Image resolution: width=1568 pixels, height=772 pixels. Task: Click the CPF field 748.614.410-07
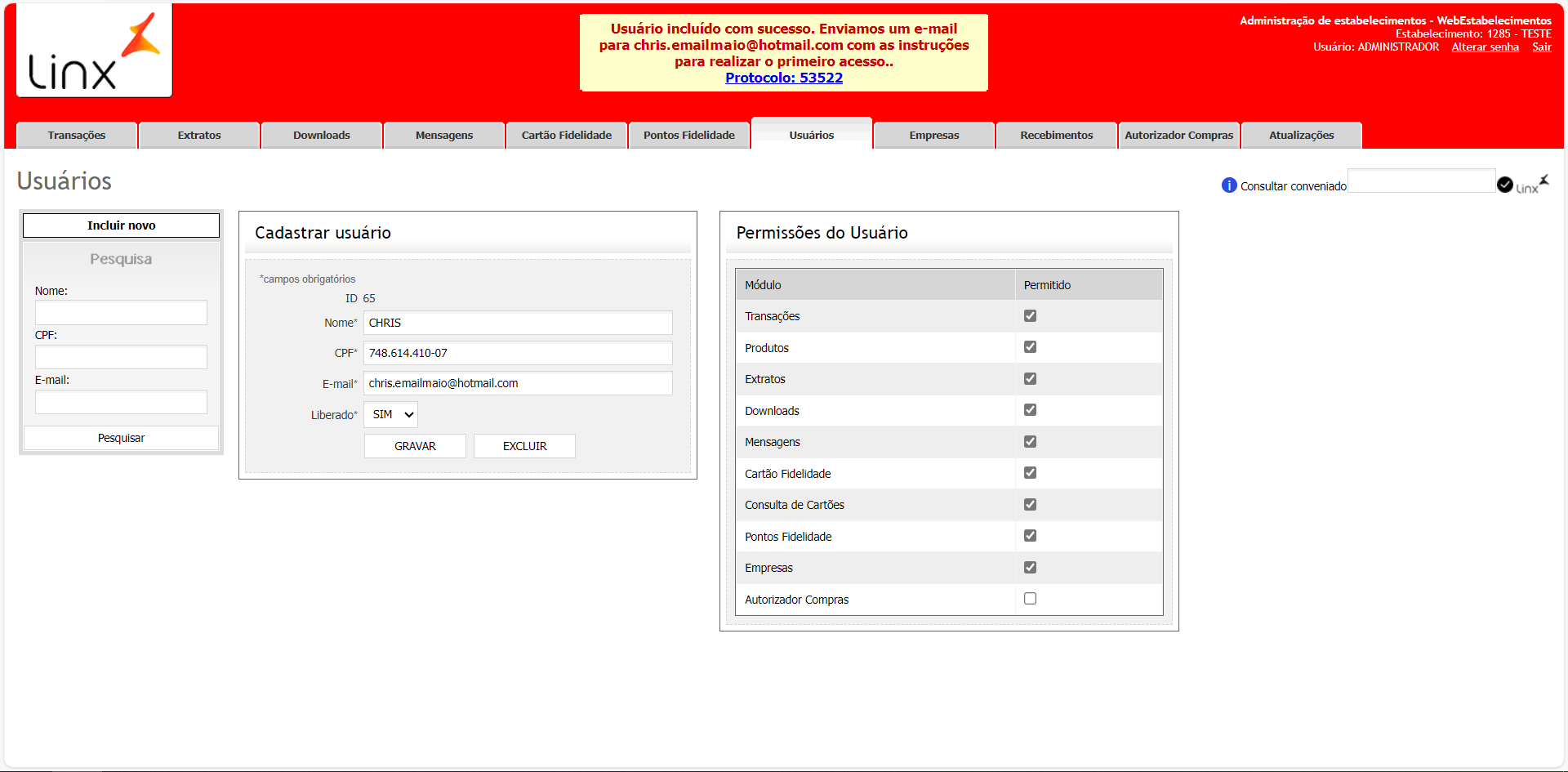click(x=518, y=353)
